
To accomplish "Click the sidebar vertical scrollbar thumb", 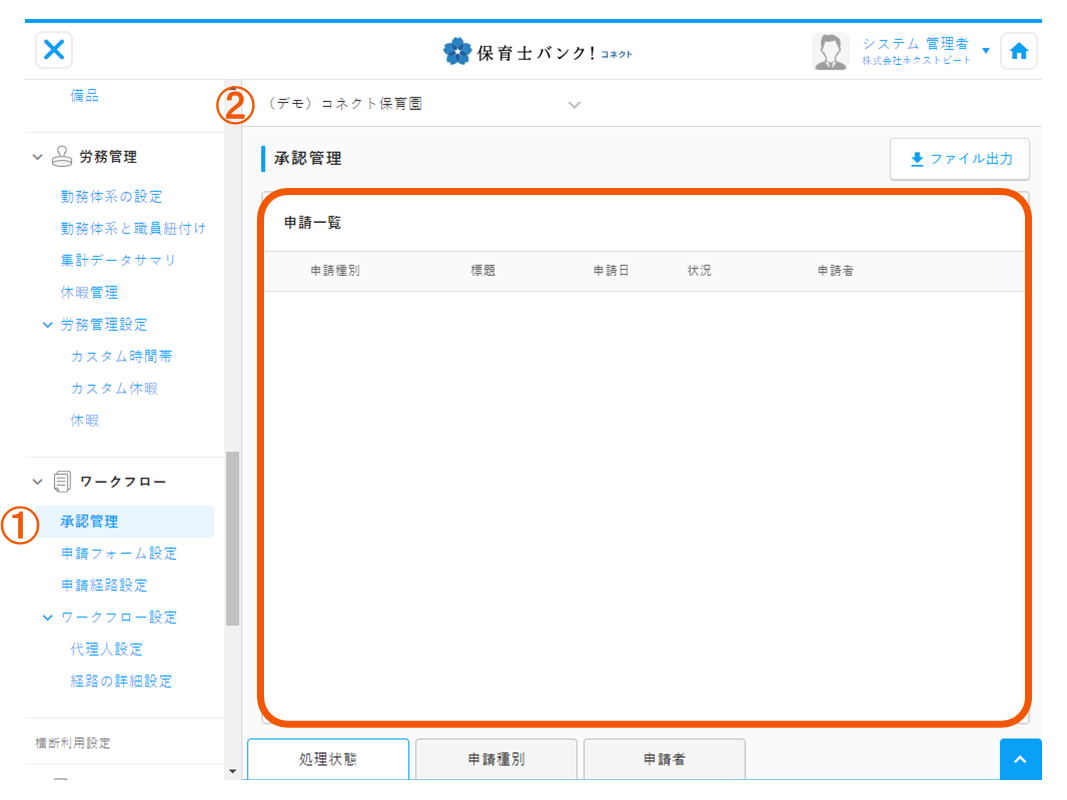I will tap(233, 538).
